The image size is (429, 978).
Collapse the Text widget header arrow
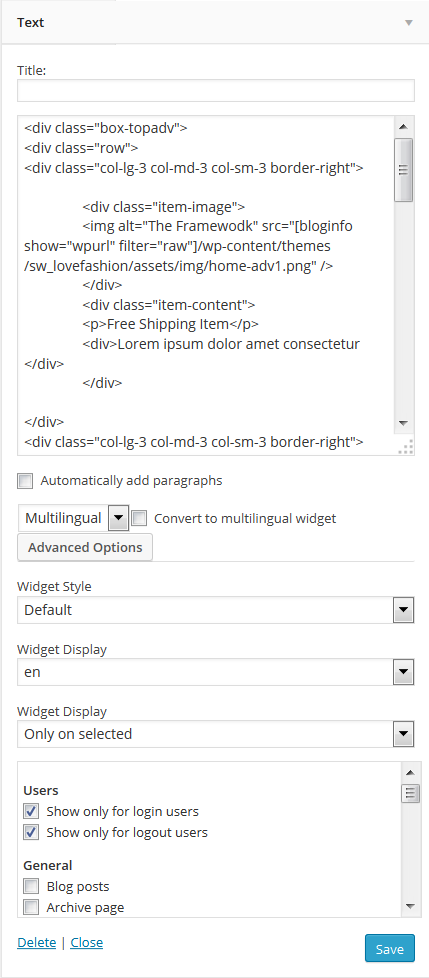pyautogui.click(x=408, y=22)
